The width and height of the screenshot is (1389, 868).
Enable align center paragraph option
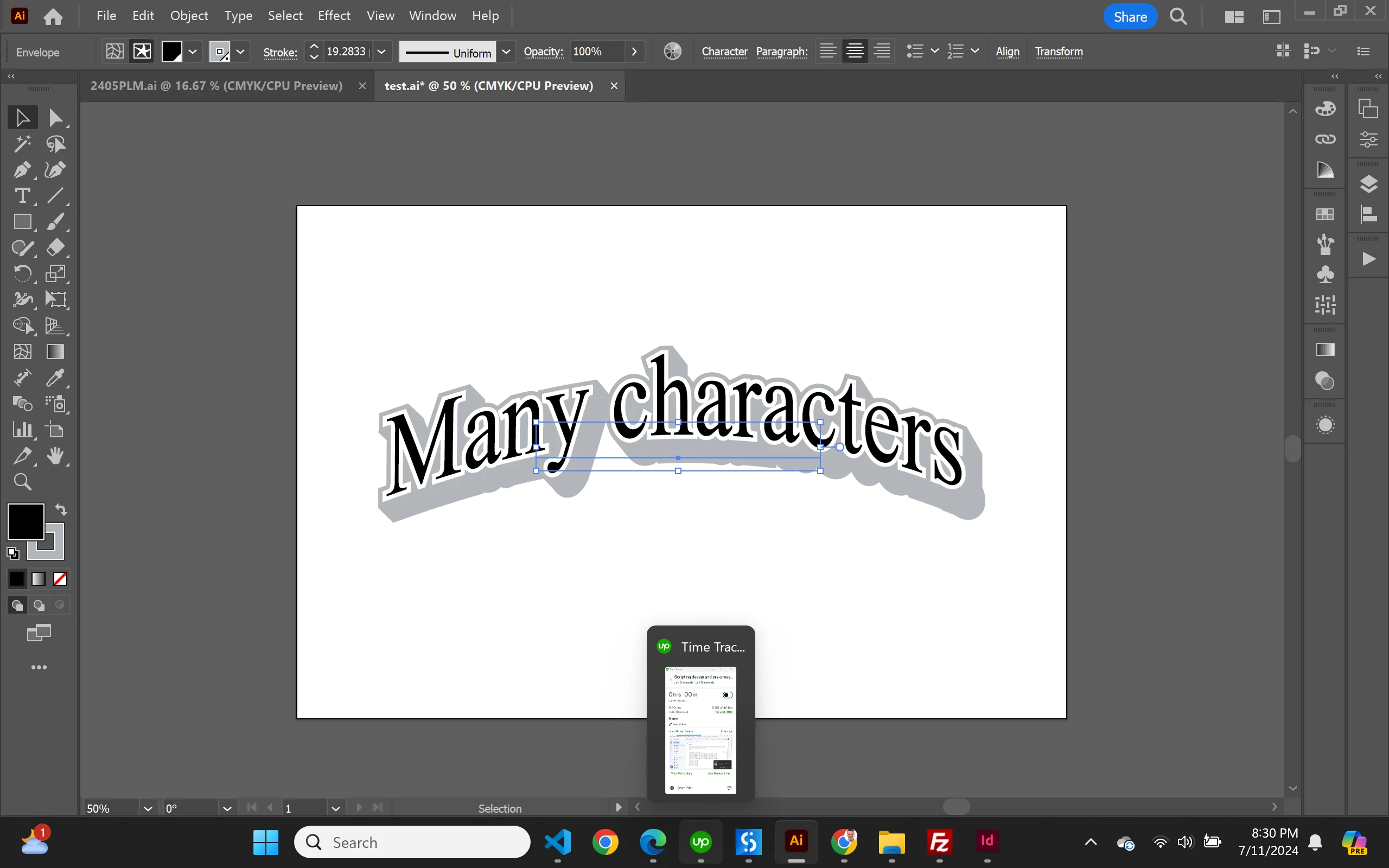pos(855,52)
